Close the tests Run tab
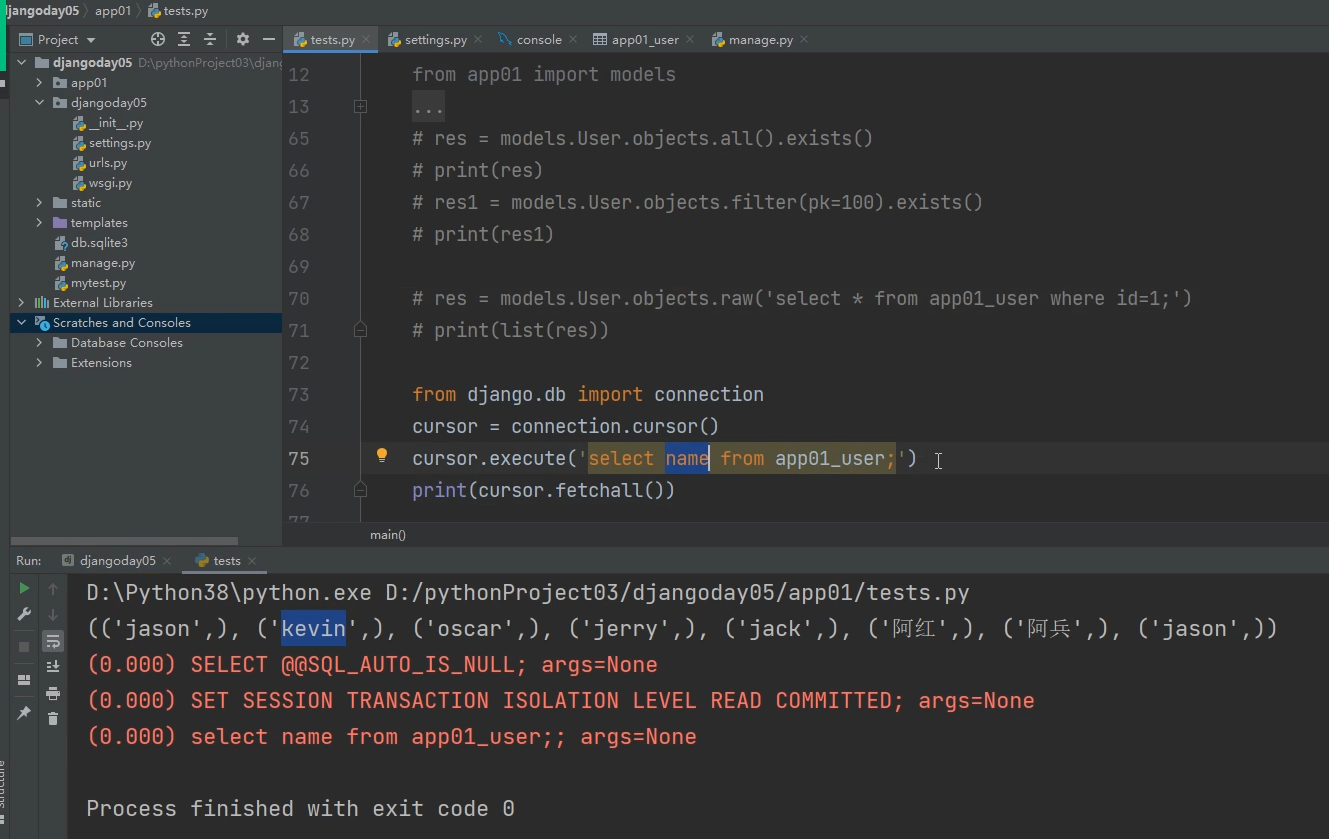Viewport: 1329px width, 839px height. [252, 561]
